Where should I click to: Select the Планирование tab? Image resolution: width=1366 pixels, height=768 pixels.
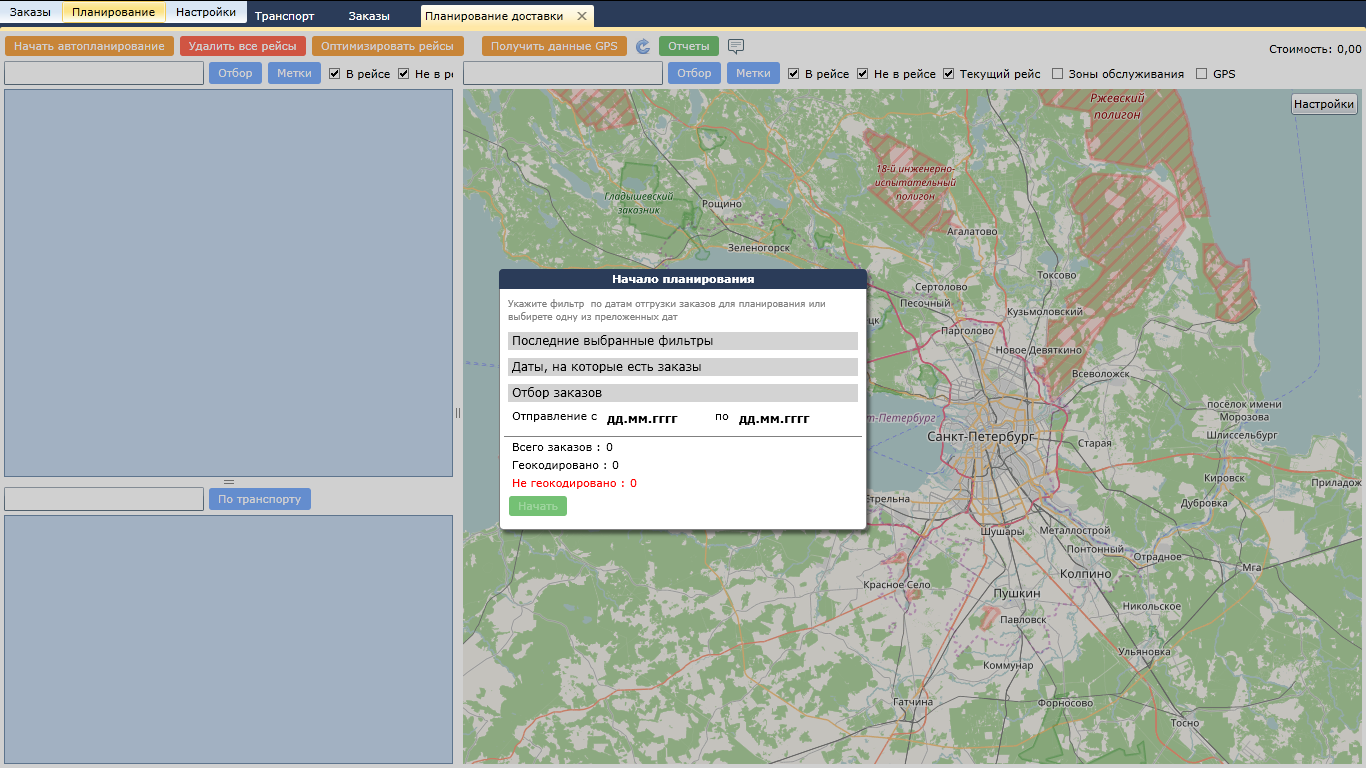tap(114, 12)
